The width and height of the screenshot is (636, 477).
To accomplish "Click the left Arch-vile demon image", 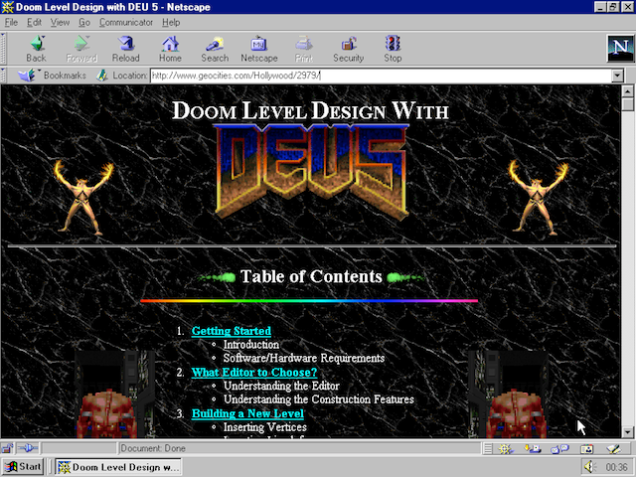I will [x=84, y=198].
